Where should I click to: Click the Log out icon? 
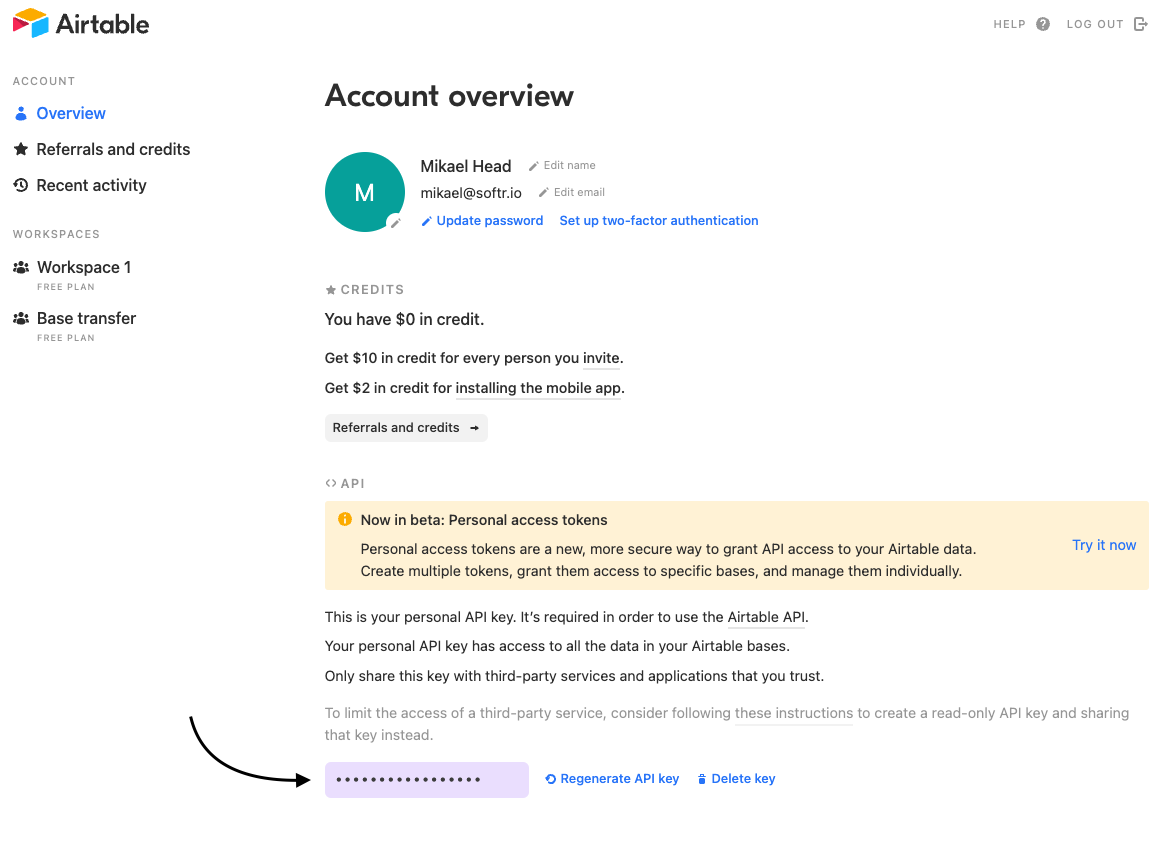(1141, 23)
